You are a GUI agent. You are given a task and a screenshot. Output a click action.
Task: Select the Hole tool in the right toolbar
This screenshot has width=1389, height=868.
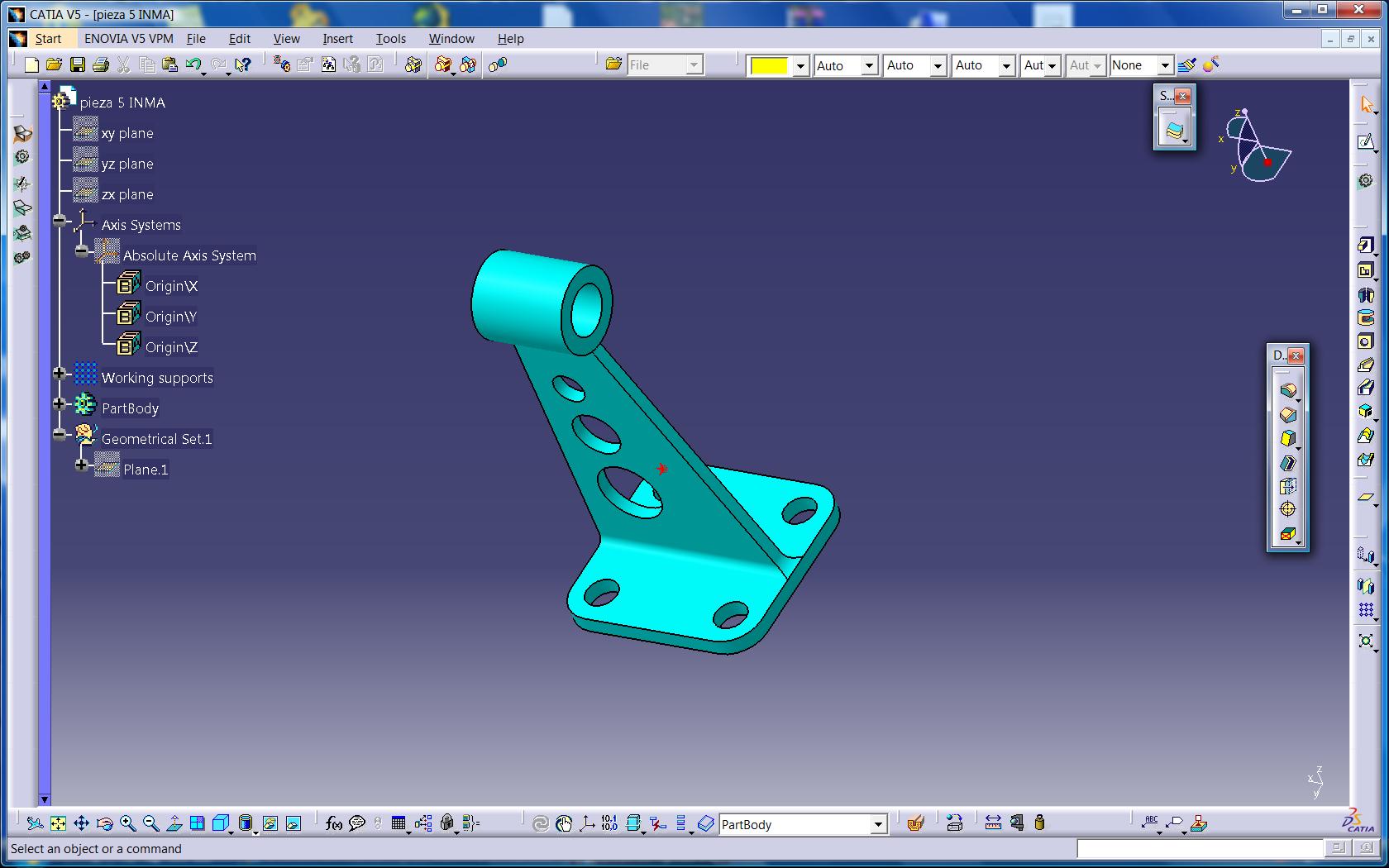[x=1365, y=341]
